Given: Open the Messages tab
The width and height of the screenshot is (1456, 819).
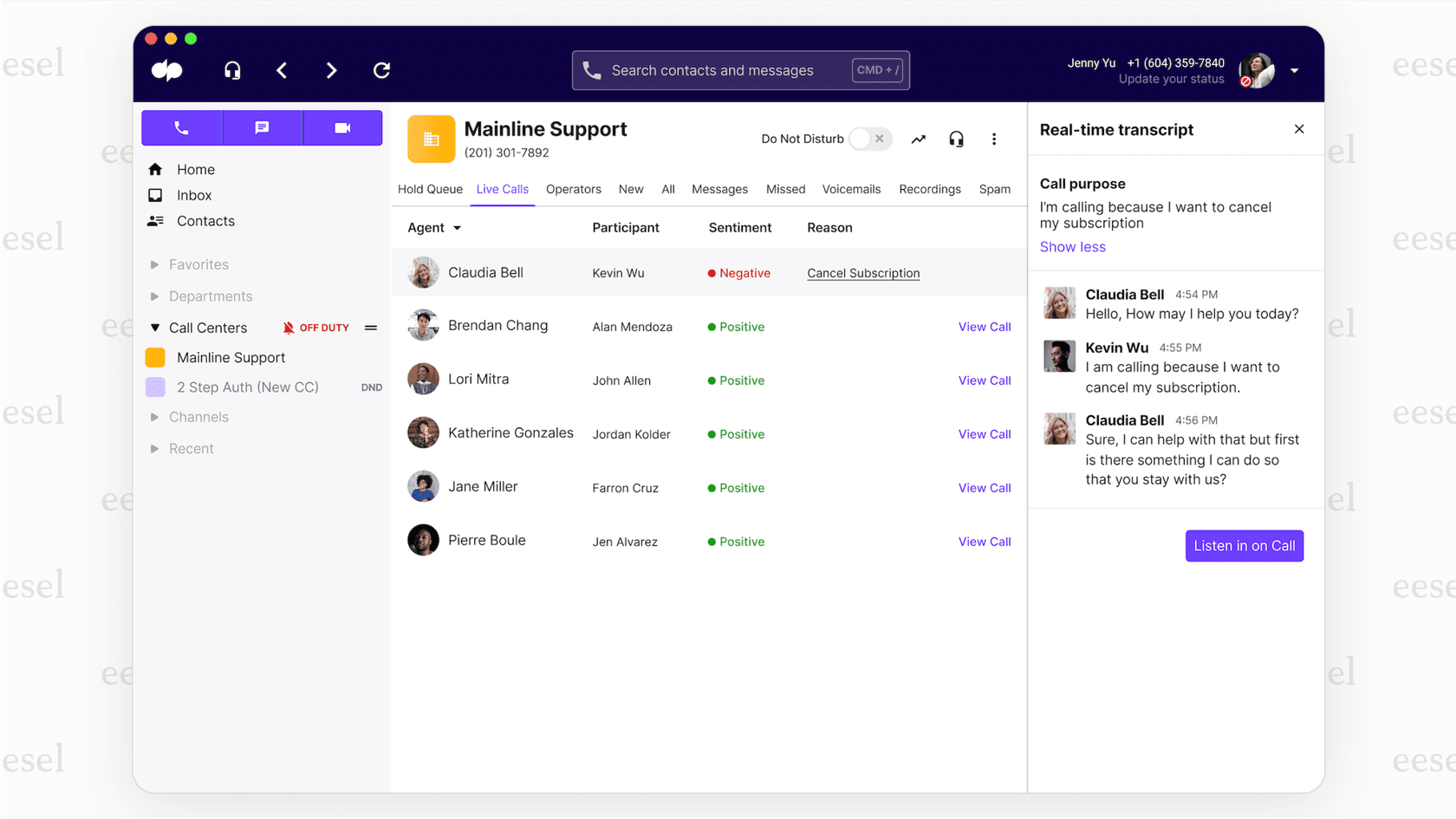Looking at the screenshot, I should pos(719,189).
